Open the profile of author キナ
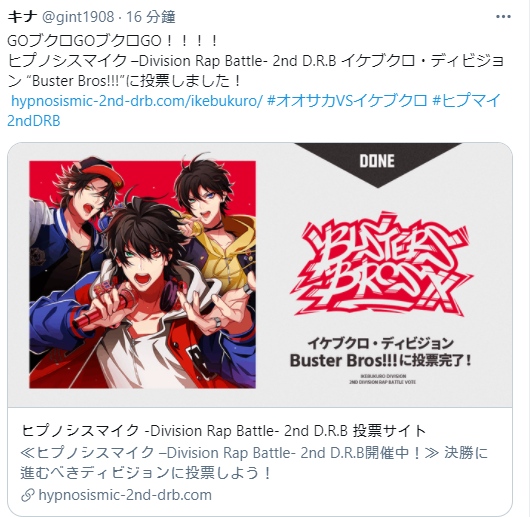The width and height of the screenshot is (531, 517). [22, 17]
